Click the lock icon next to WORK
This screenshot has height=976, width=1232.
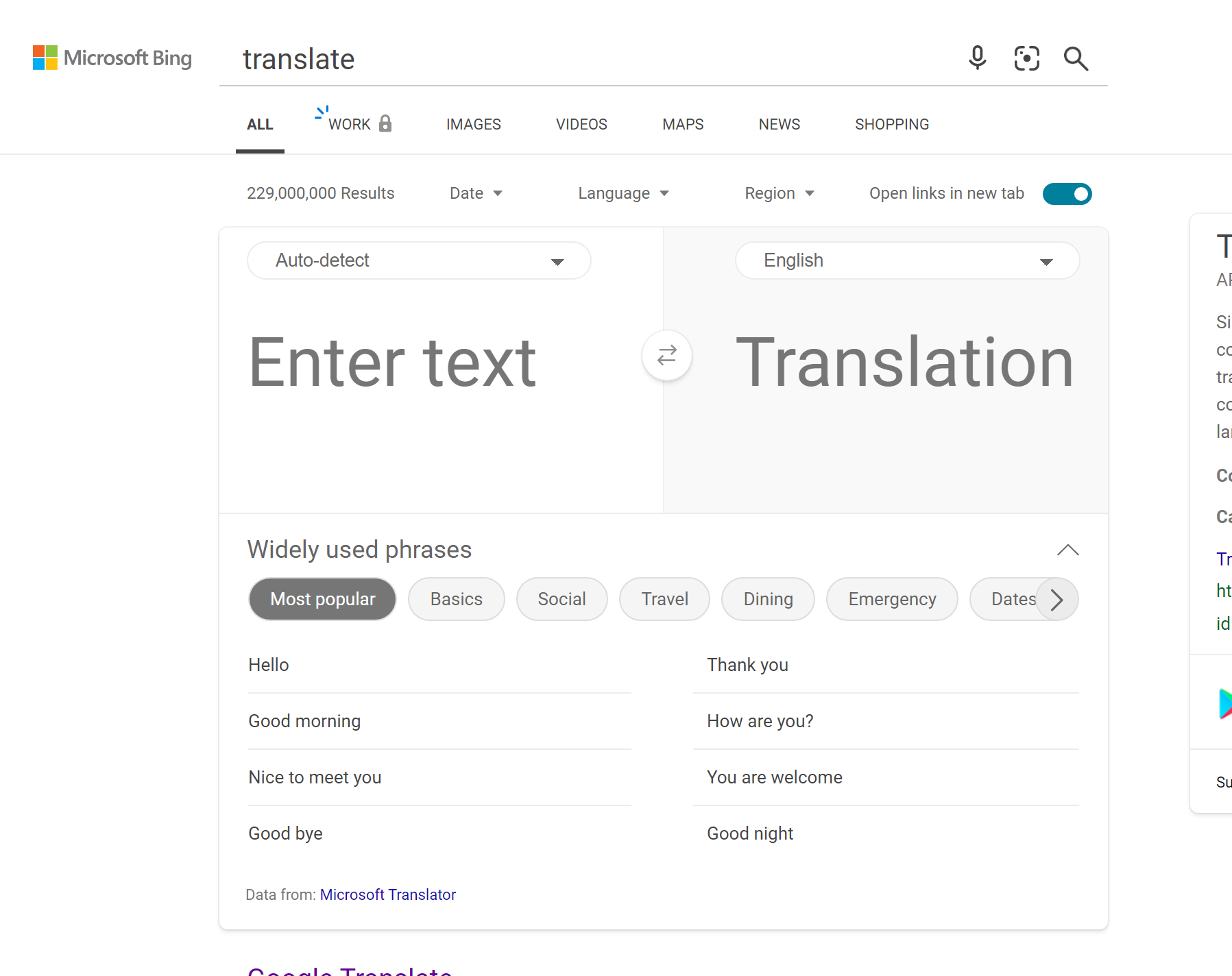click(x=385, y=123)
